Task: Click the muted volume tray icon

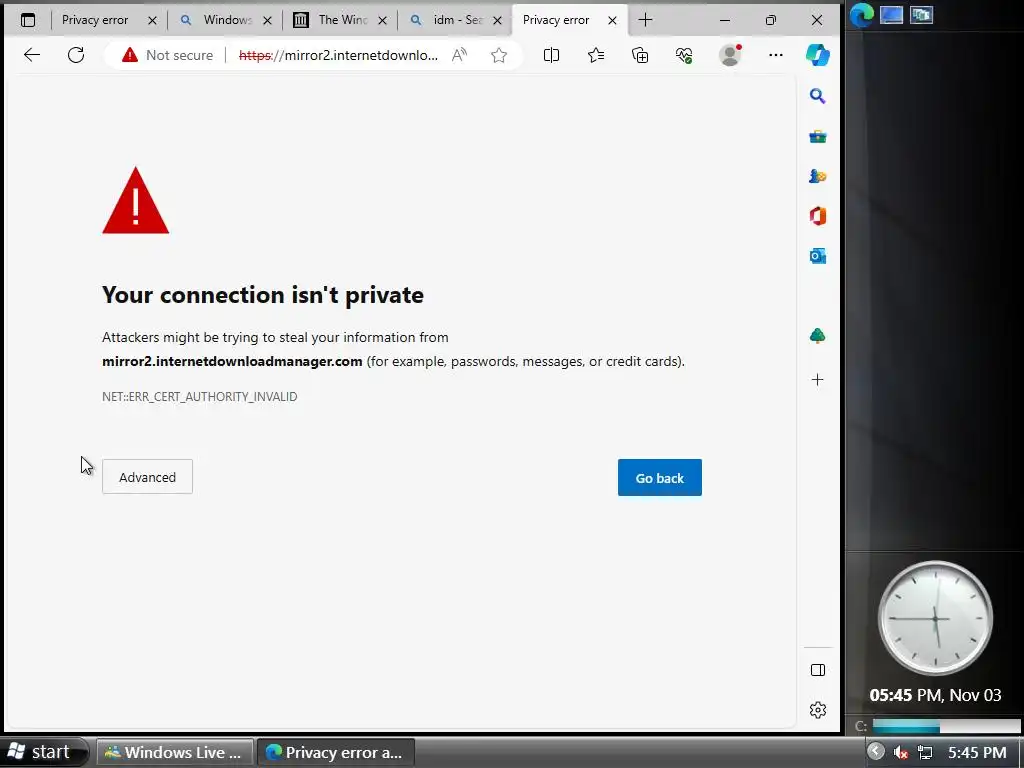Action: 901,752
